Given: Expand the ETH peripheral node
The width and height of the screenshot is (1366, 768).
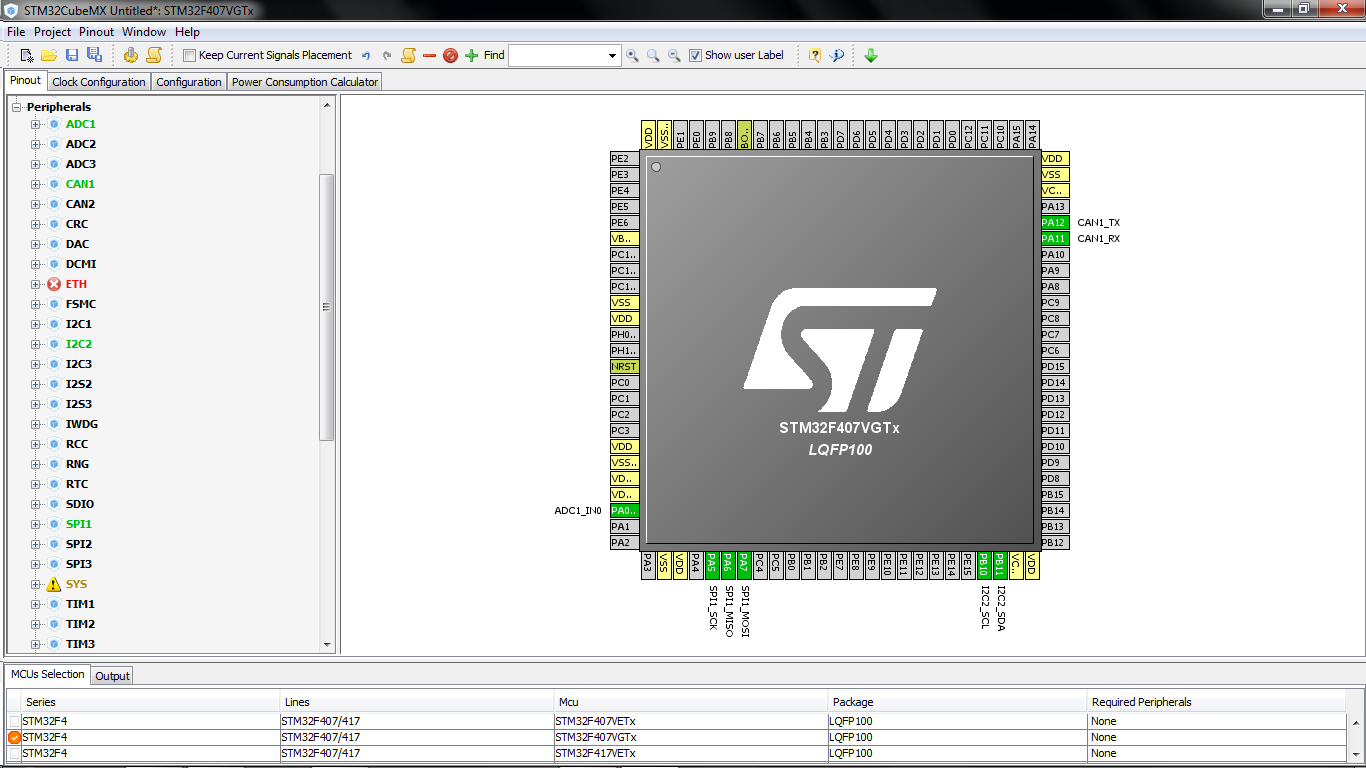Looking at the screenshot, I should tap(36, 284).
